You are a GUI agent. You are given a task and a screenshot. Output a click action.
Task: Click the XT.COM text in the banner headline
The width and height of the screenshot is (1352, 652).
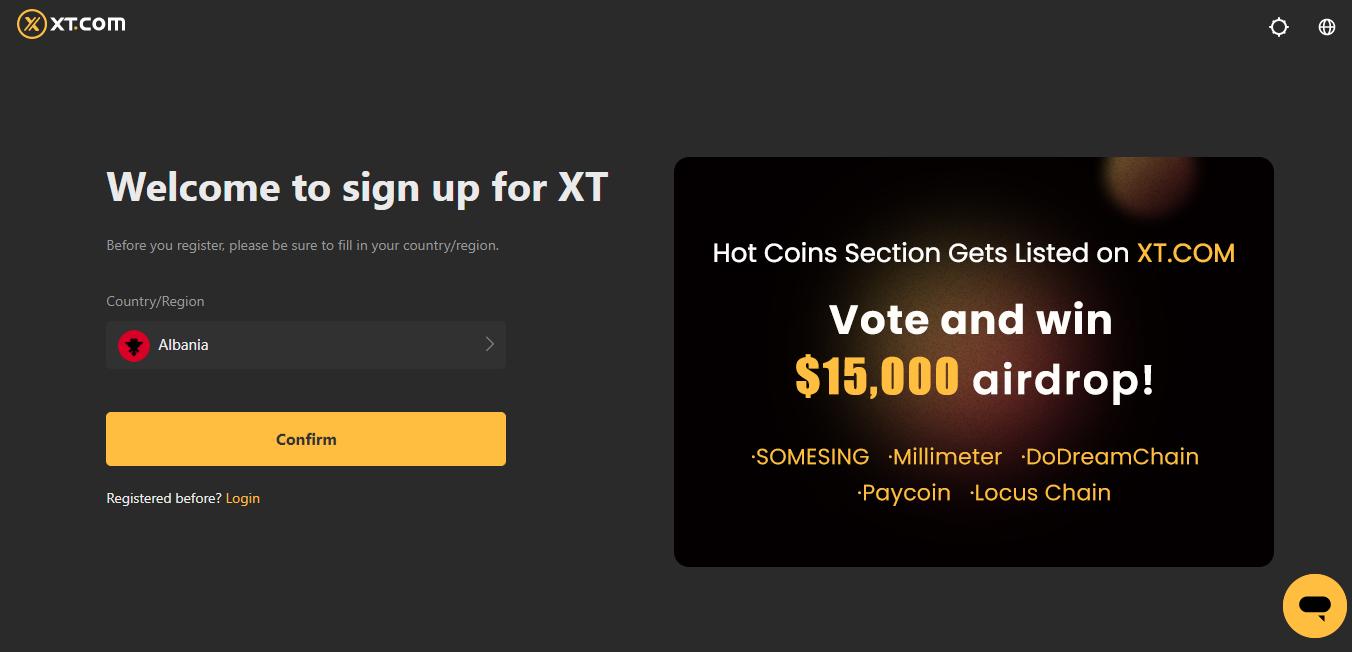click(1185, 253)
